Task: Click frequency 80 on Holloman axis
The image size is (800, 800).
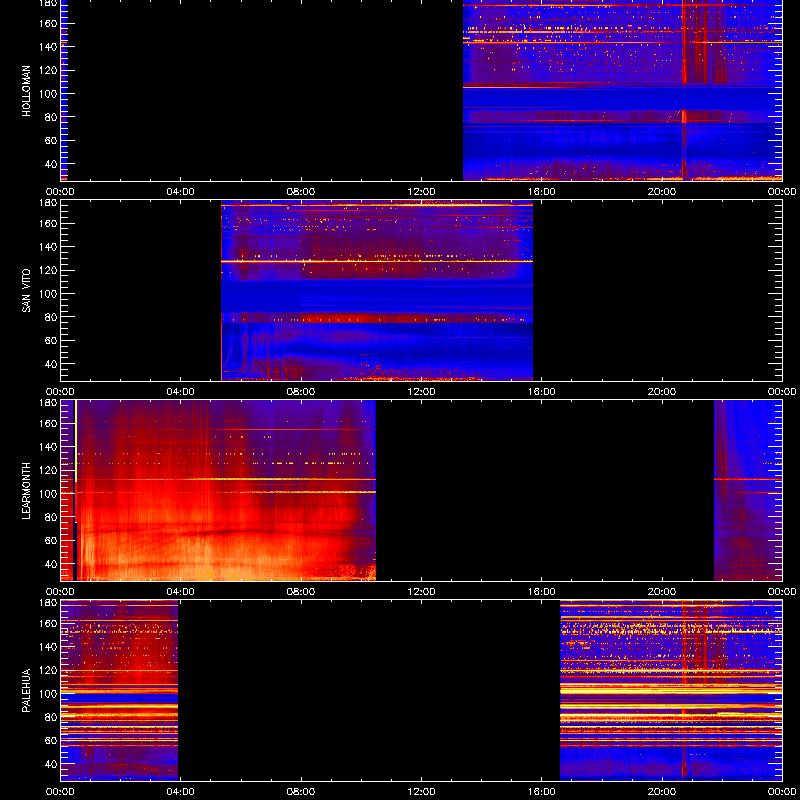Action: [52, 117]
